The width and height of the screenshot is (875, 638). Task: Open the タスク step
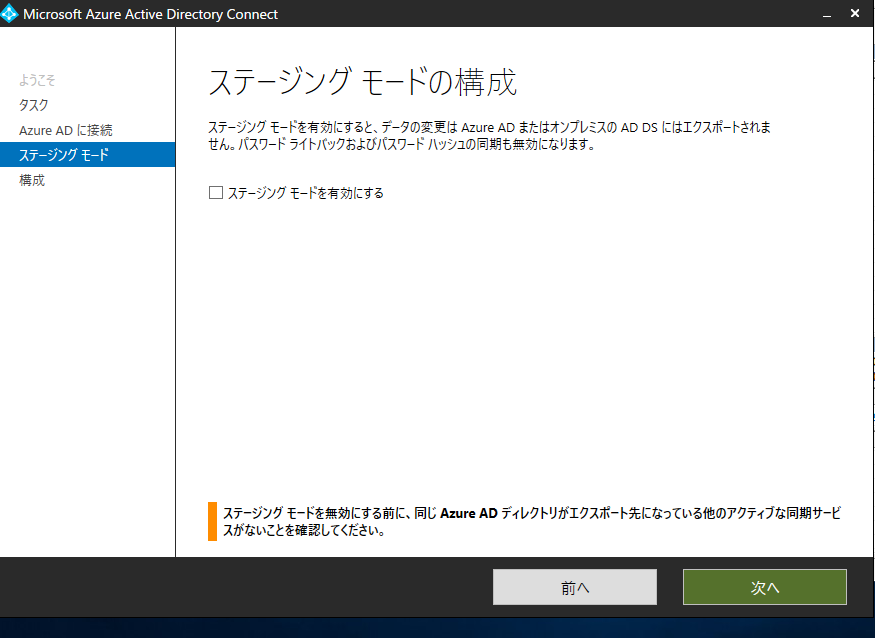coord(33,104)
